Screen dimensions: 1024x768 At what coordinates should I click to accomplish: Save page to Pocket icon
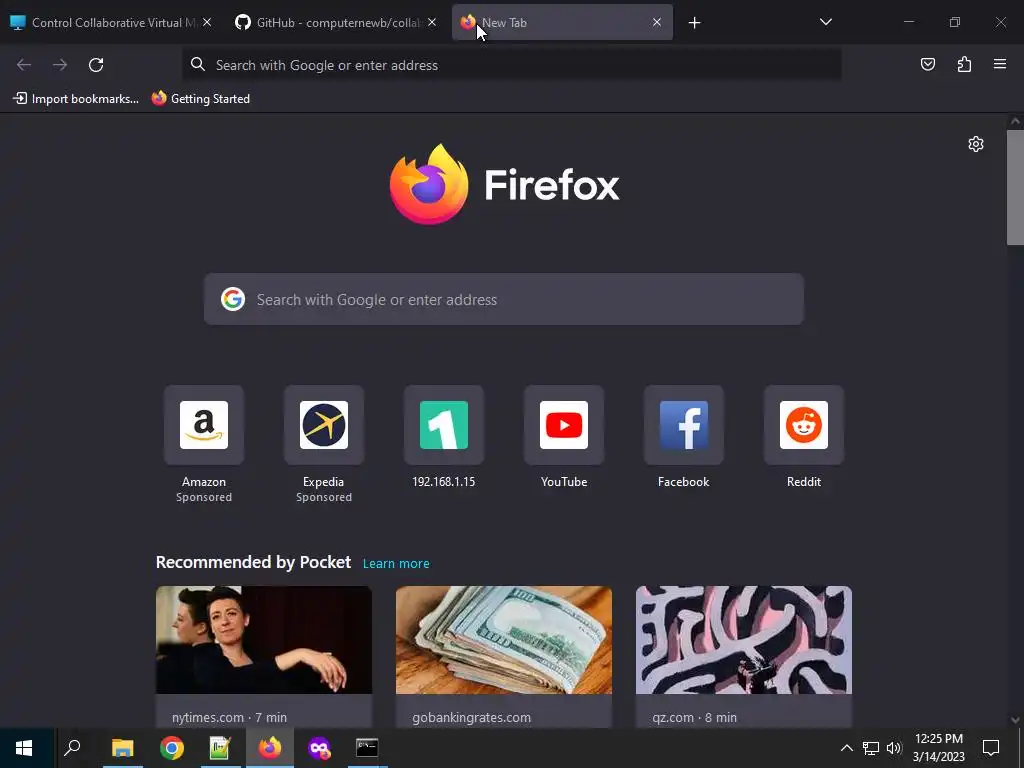coord(927,64)
